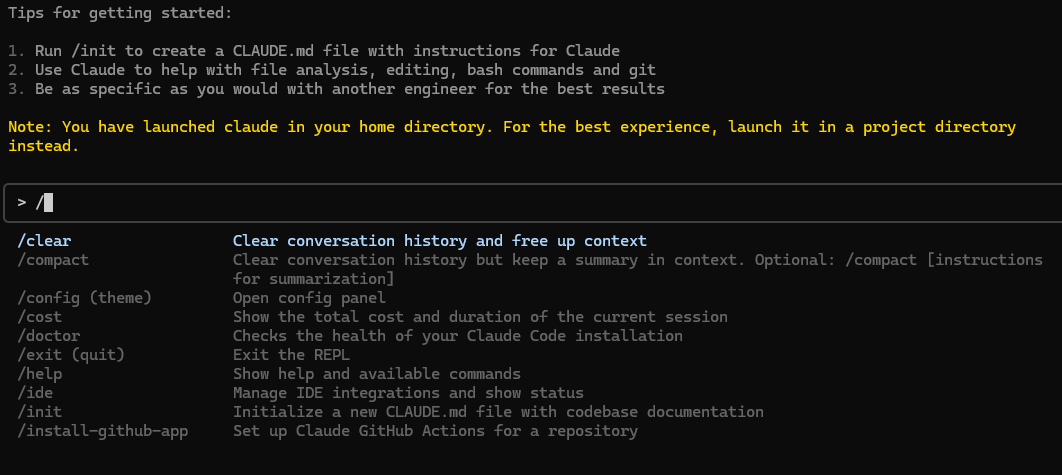Pick the /cost command in suggestions
The image size is (1062, 475).
click(x=39, y=316)
